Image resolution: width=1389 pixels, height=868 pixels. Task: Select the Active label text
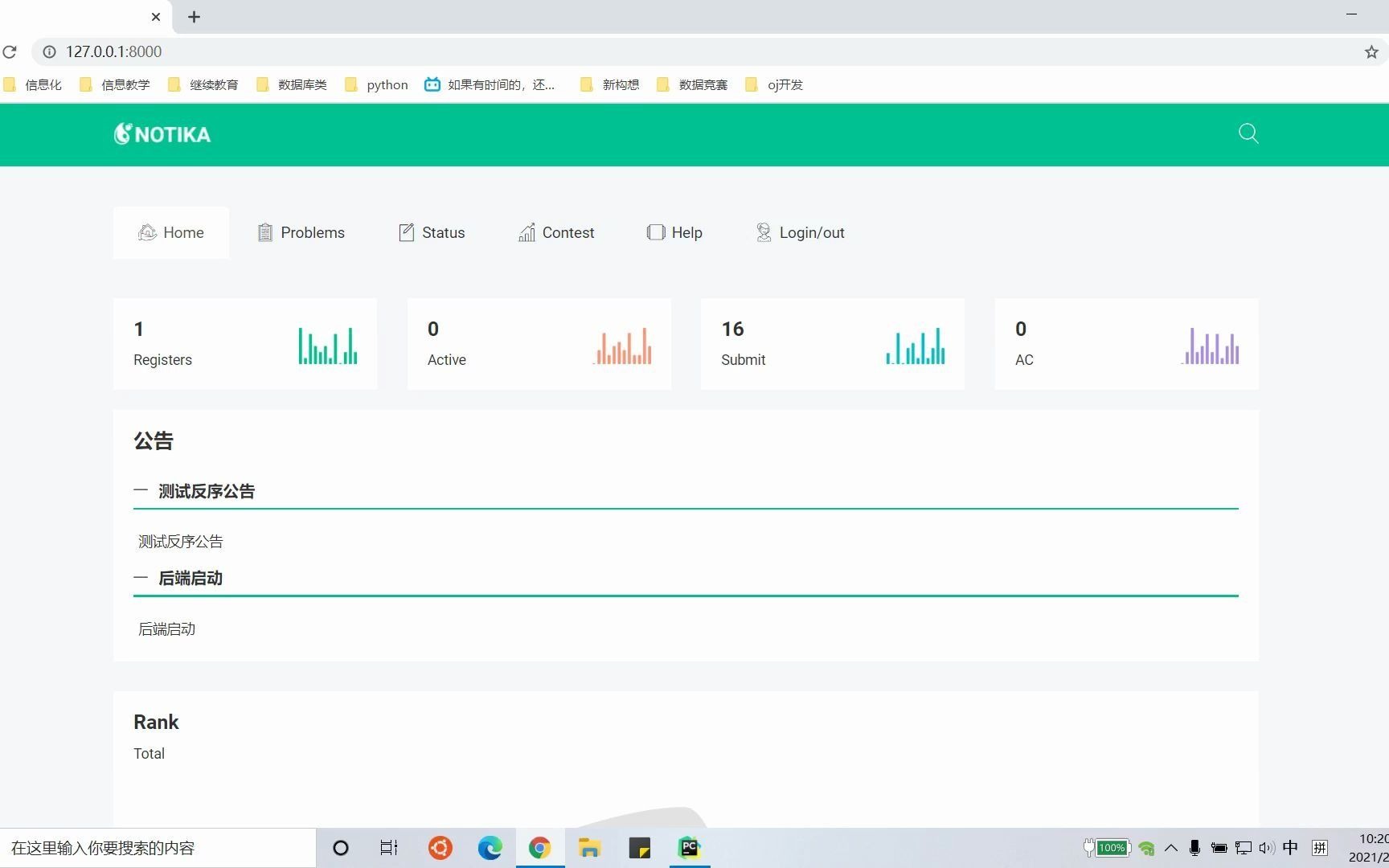coord(447,360)
